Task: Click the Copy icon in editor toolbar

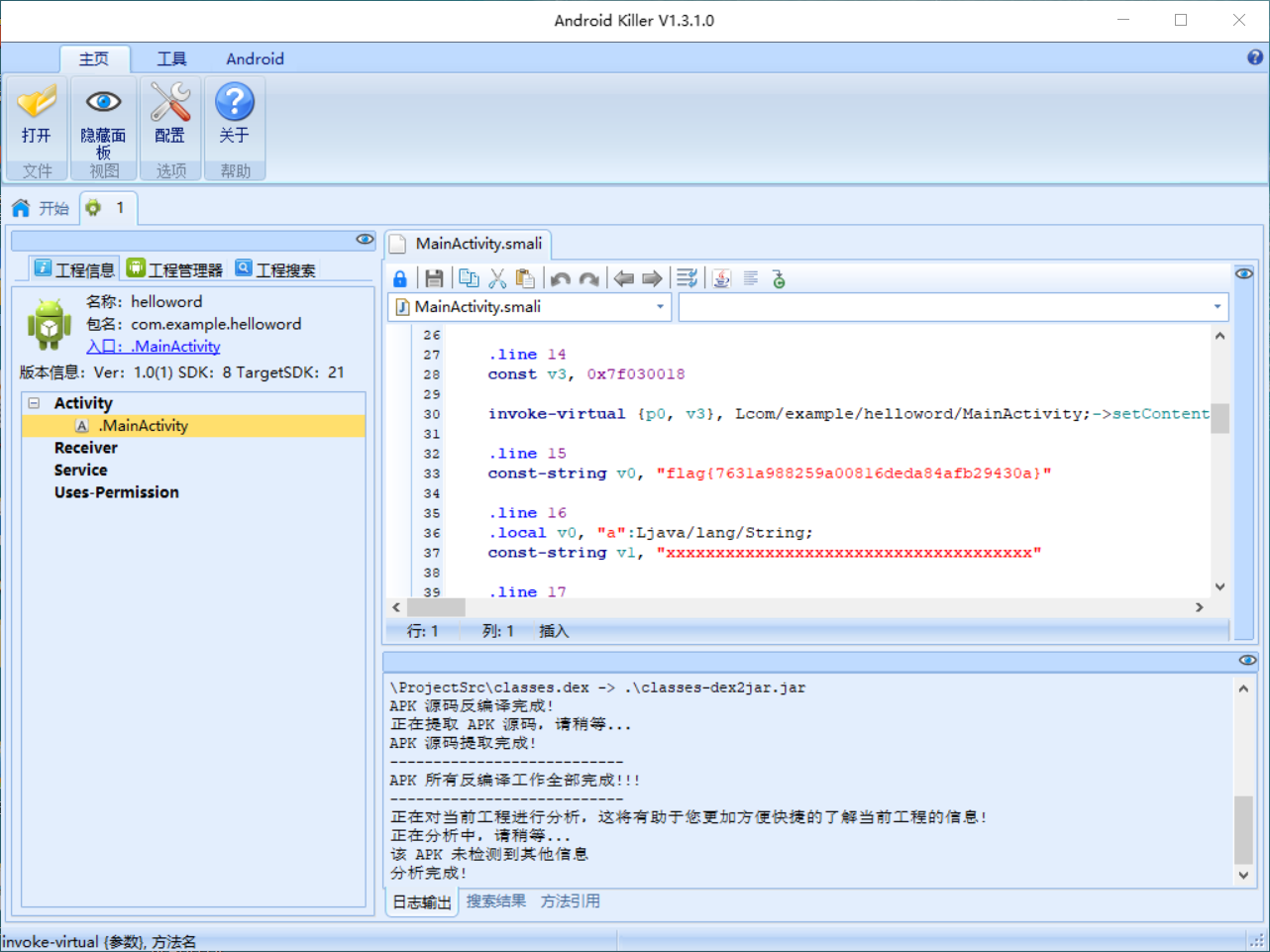Action: [469, 279]
